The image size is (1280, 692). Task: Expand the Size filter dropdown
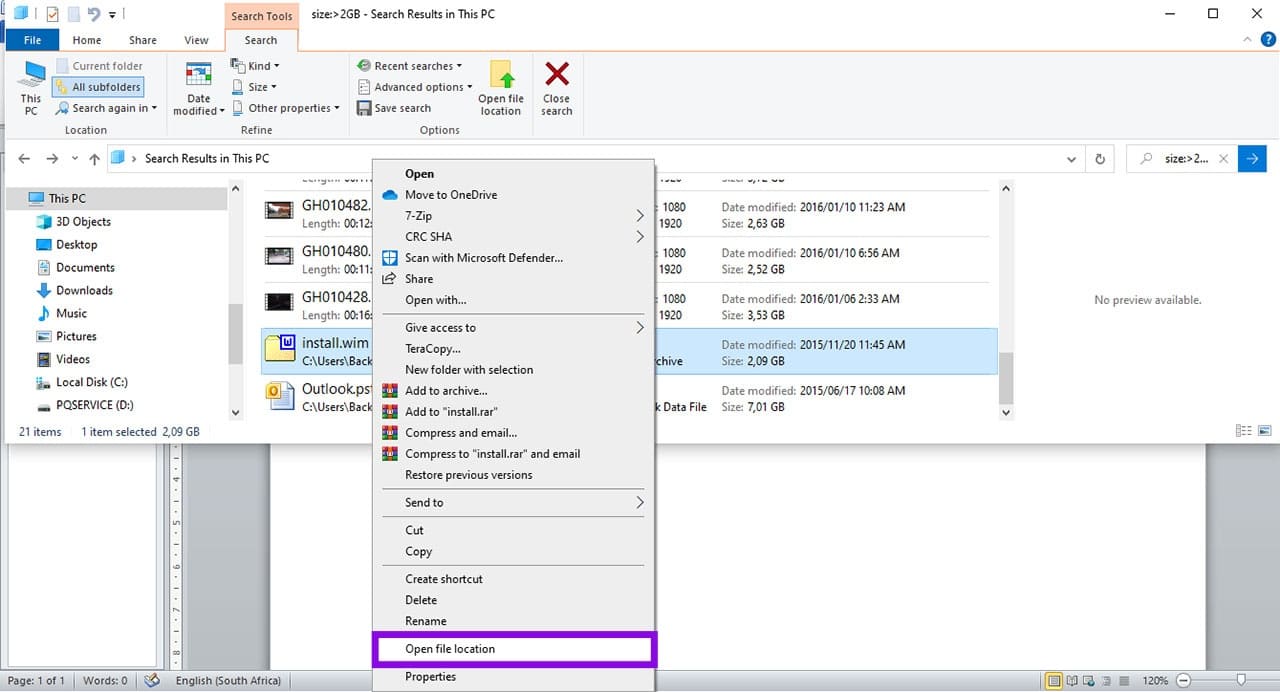point(254,87)
